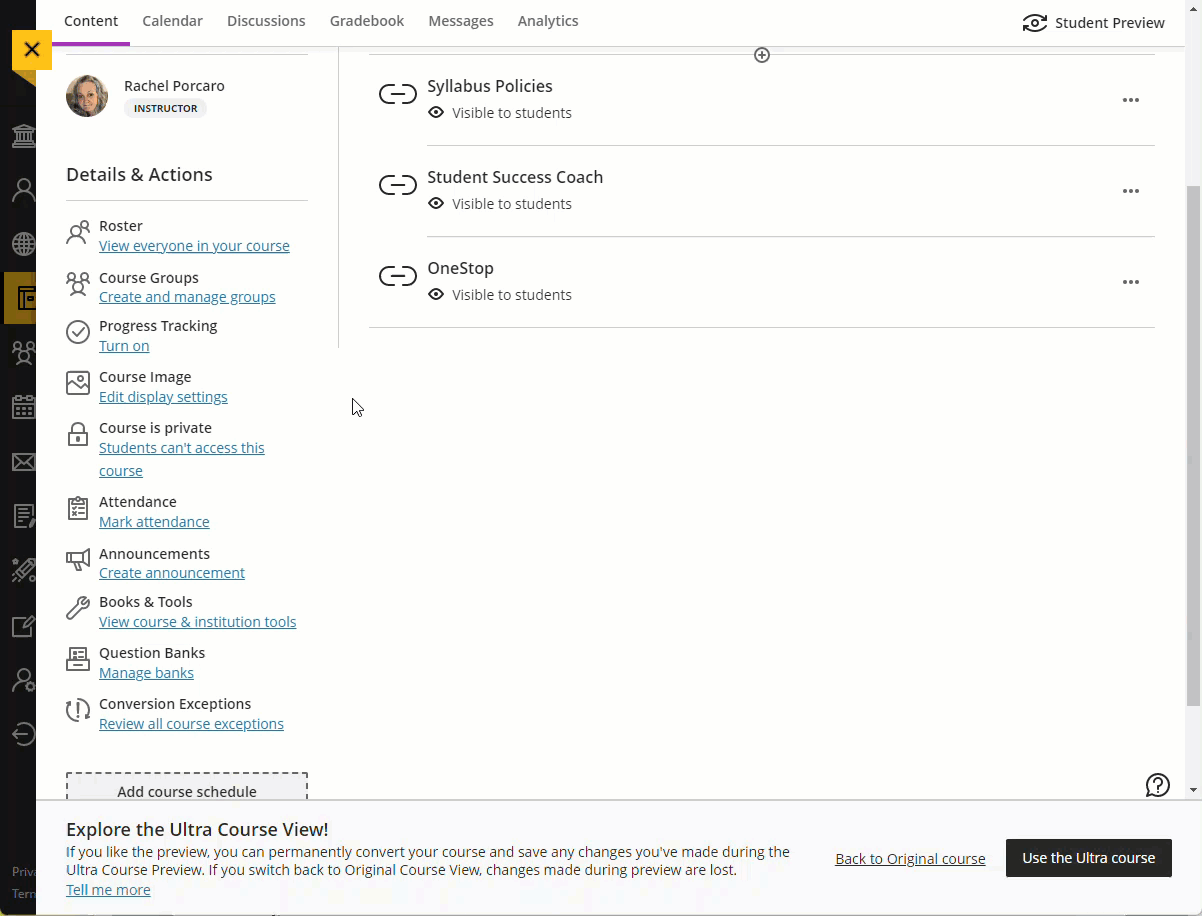Image resolution: width=1202 pixels, height=916 pixels.
Task: Toggle visibility for Syllabus Policies
Action: (x=502, y=113)
